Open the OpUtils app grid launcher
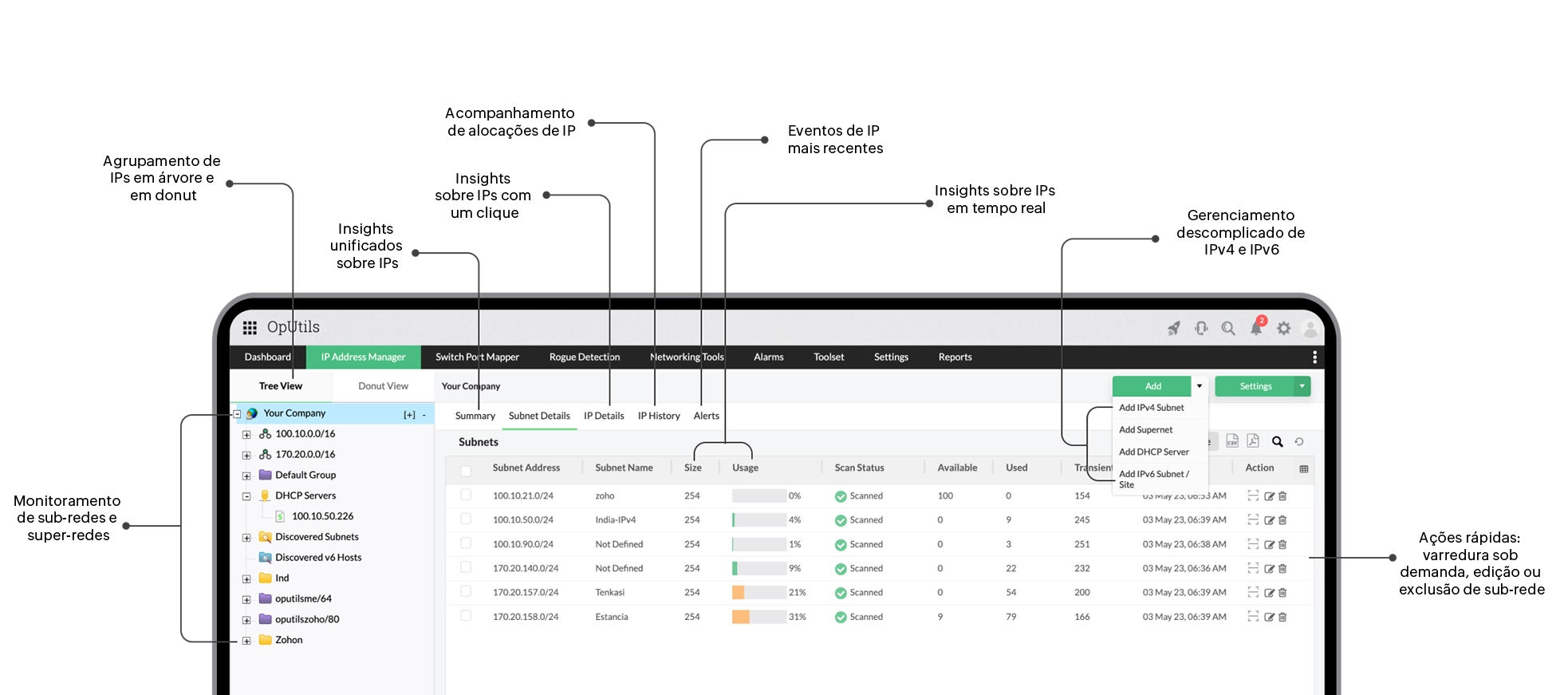The image size is (1568, 695). point(250,327)
